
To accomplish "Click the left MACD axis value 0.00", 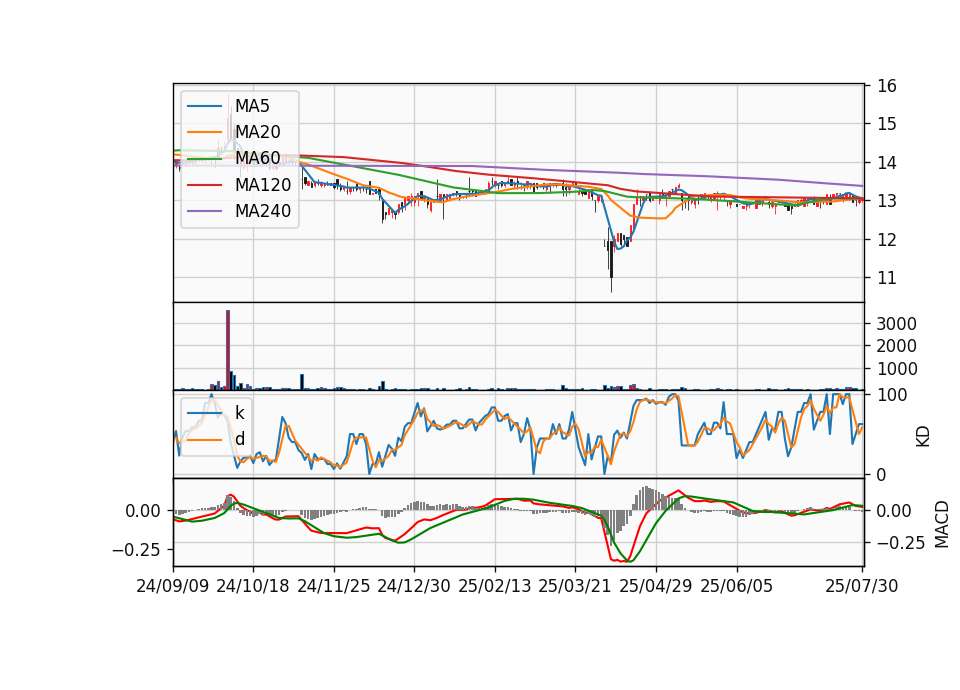I will click(x=143, y=511).
